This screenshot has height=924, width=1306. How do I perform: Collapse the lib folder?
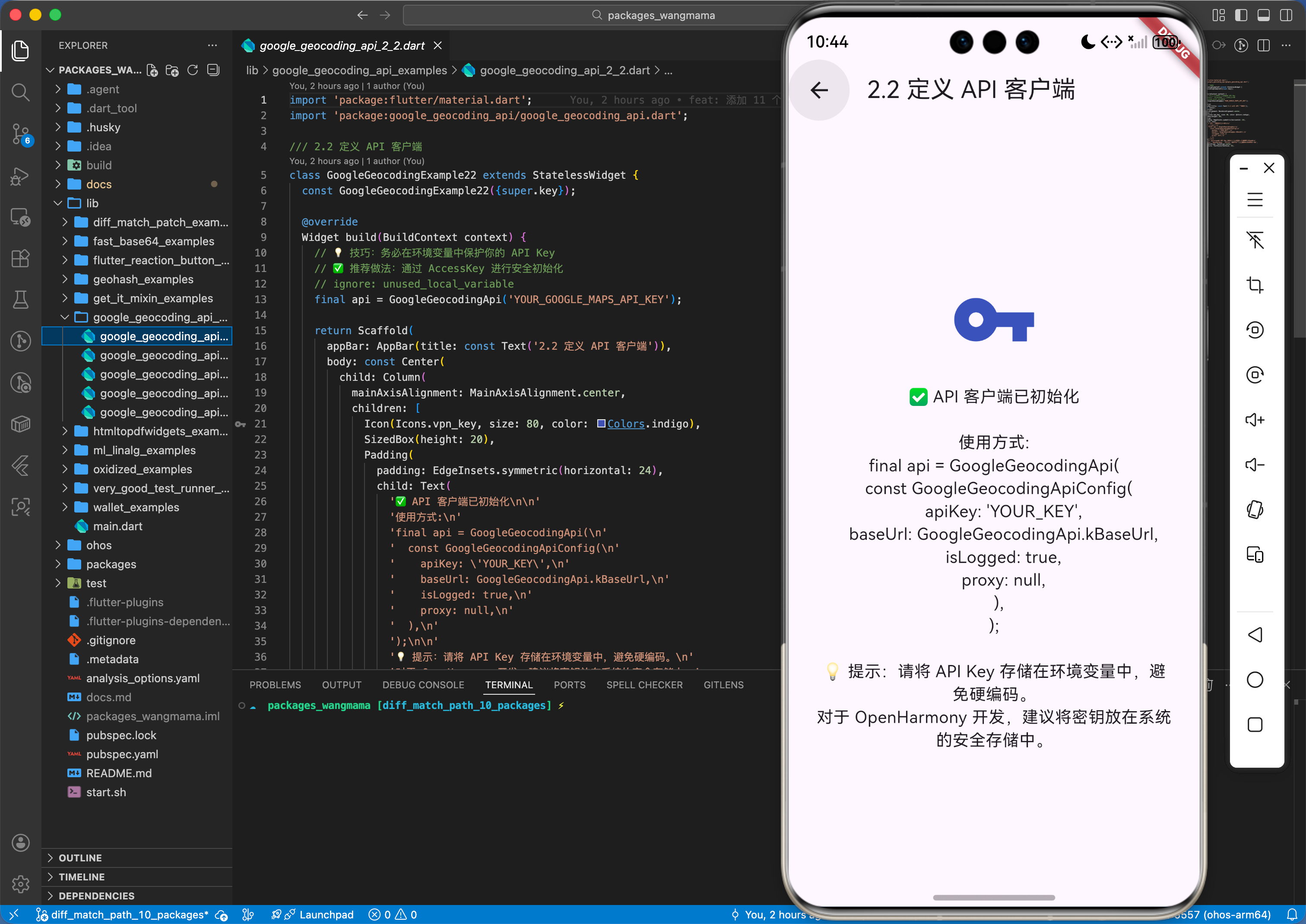[92, 203]
